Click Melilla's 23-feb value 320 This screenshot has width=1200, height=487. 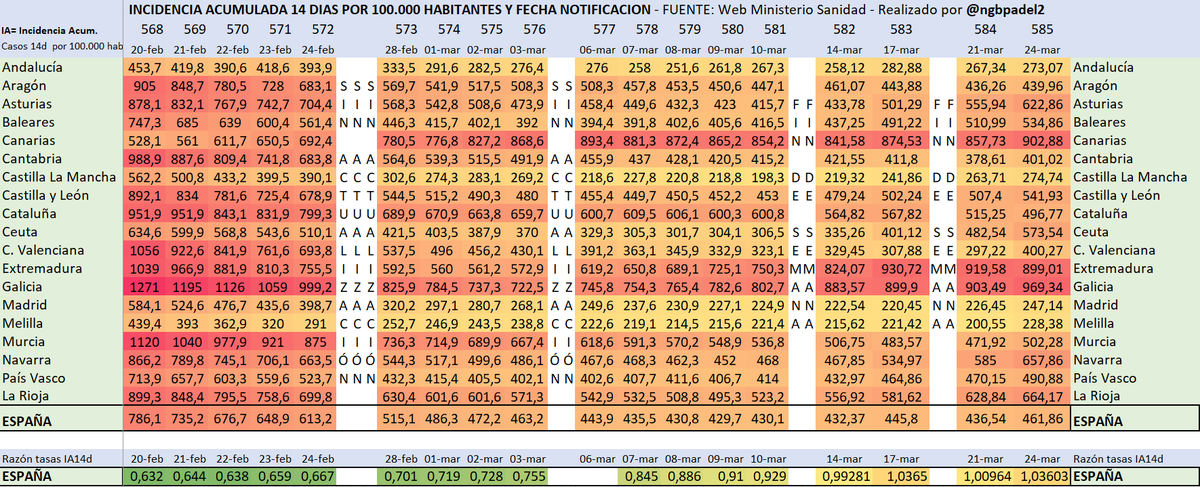point(273,323)
